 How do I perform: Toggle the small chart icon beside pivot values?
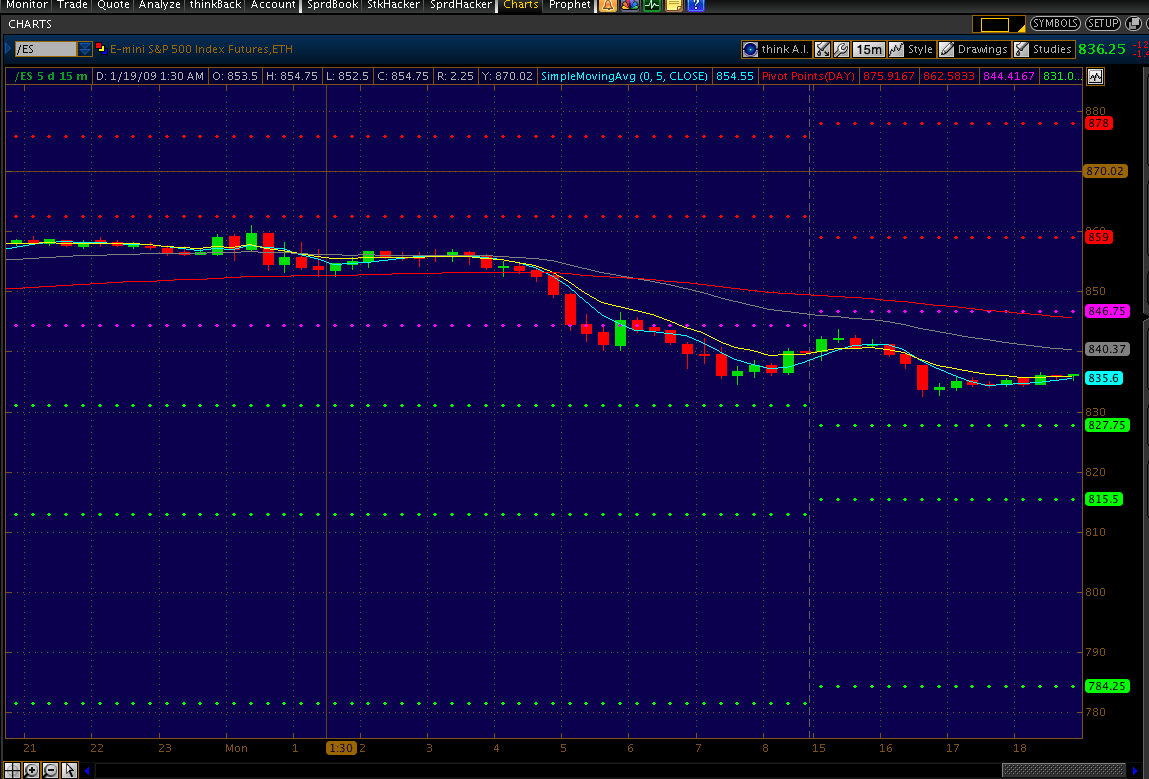1096,76
